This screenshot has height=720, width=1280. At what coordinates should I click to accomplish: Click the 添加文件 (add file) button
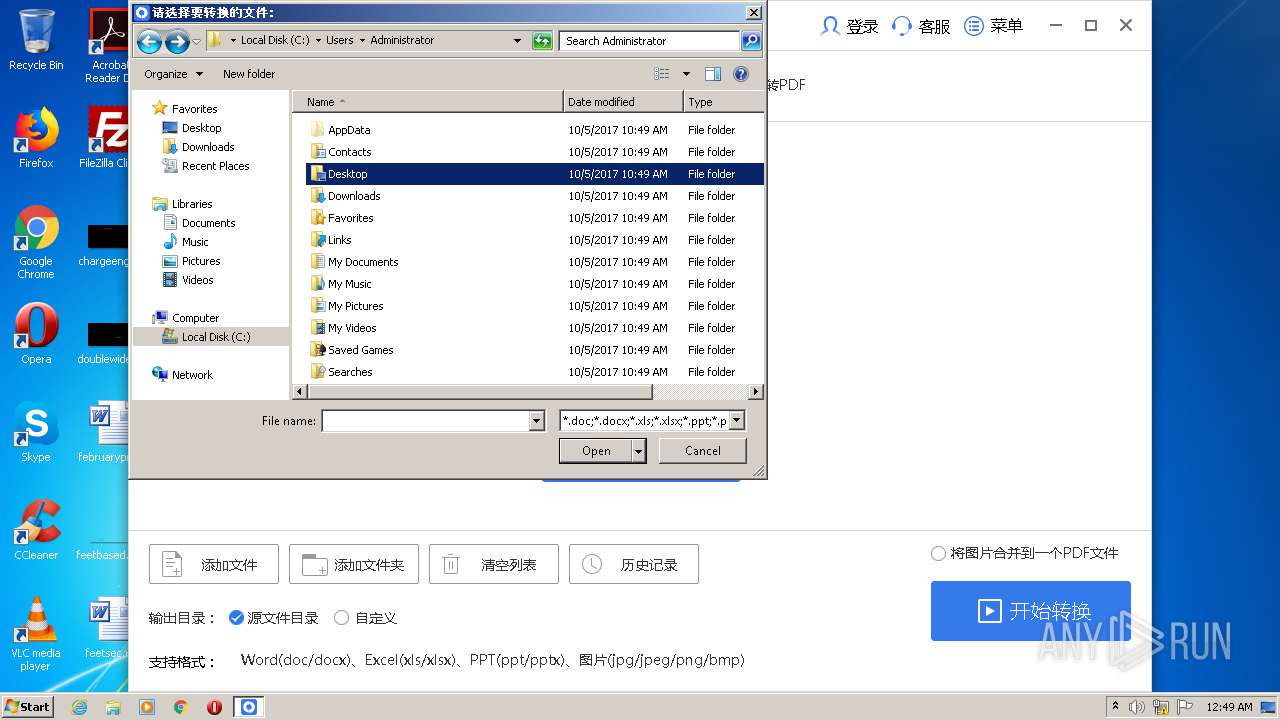coord(214,565)
